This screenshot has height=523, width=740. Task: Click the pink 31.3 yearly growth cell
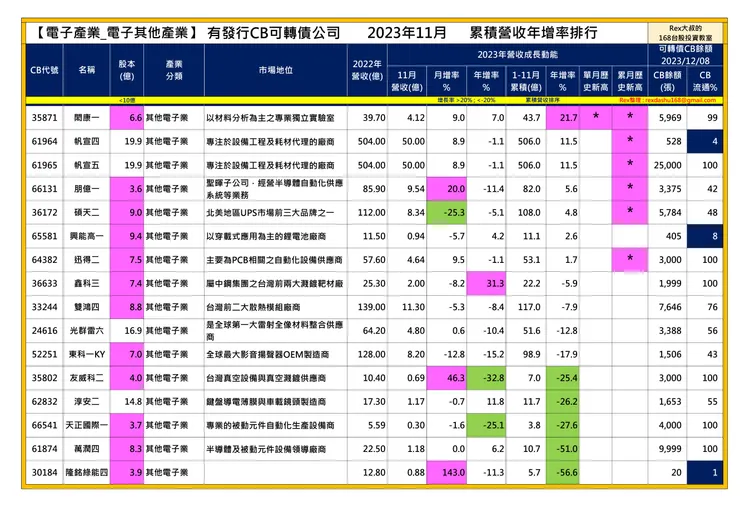[486, 283]
